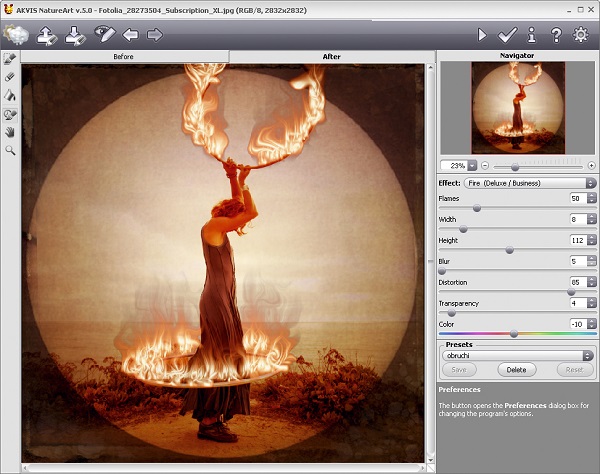
Task: Click the Distortion value field
Action: (578, 282)
